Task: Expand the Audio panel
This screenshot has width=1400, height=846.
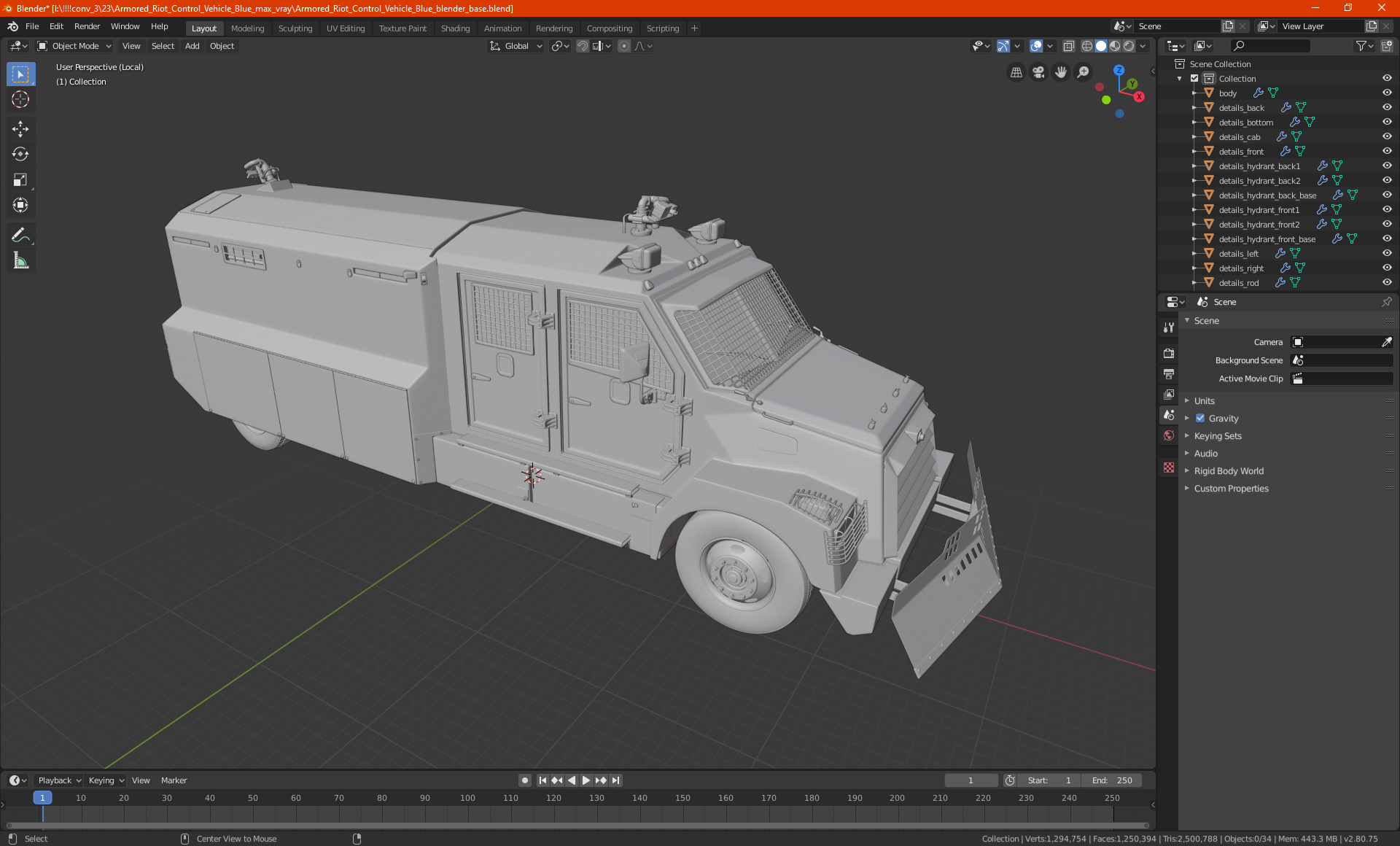Action: [1205, 454]
